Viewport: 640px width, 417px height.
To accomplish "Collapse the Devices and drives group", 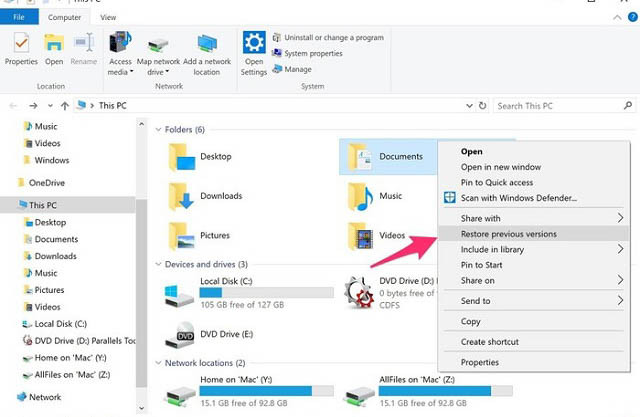I will point(158,264).
